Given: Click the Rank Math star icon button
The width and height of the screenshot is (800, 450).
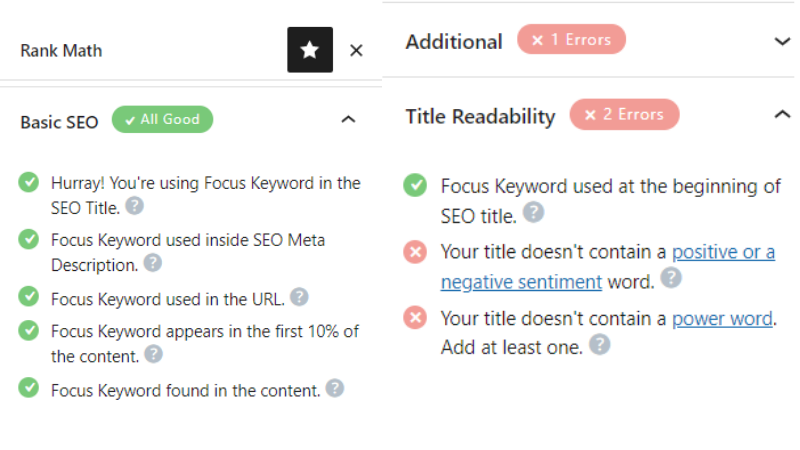Looking at the screenshot, I should [x=310, y=50].
